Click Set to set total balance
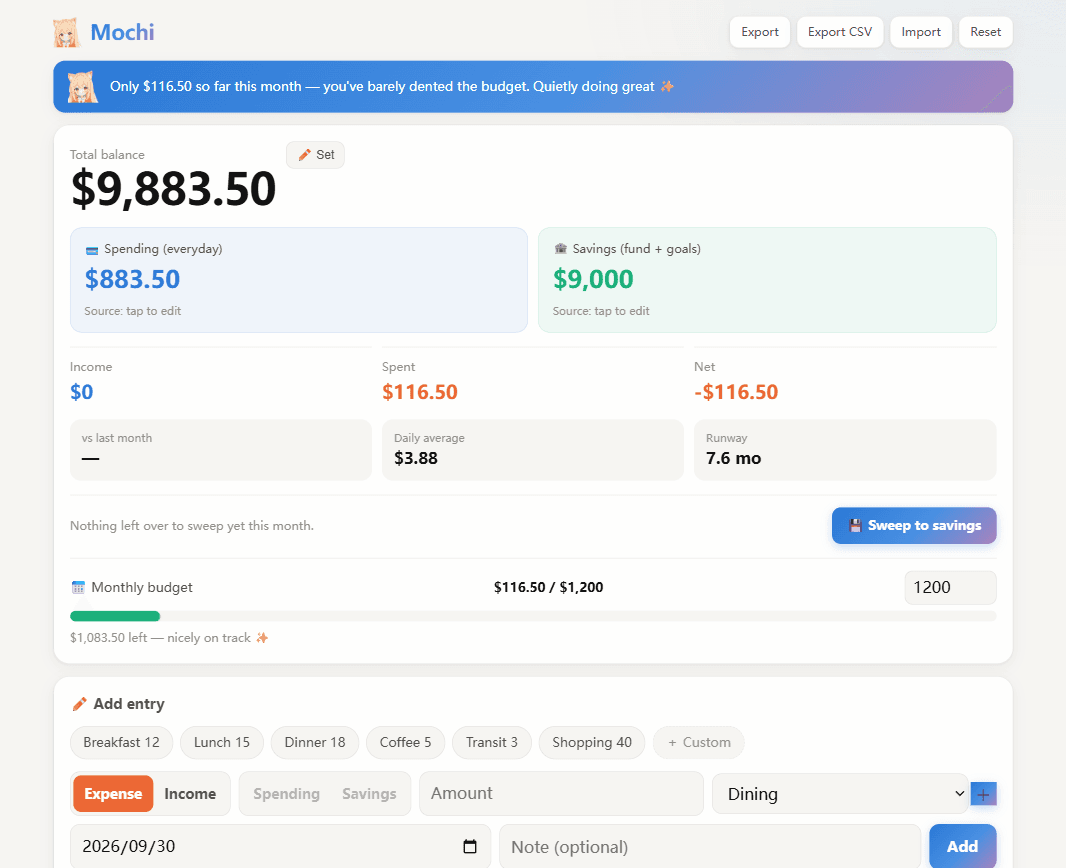 (x=315, y=155)
